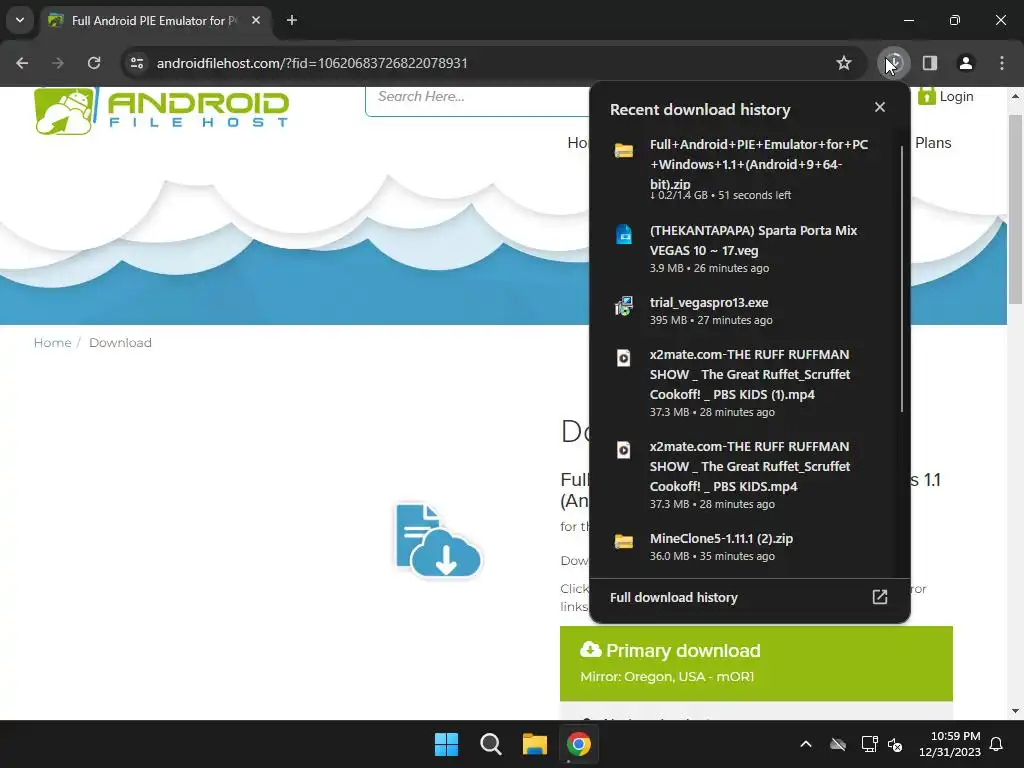Show hidden system tray icons
The width and height of the screenshot is (1024, 768).
click(x=806, y=744)
